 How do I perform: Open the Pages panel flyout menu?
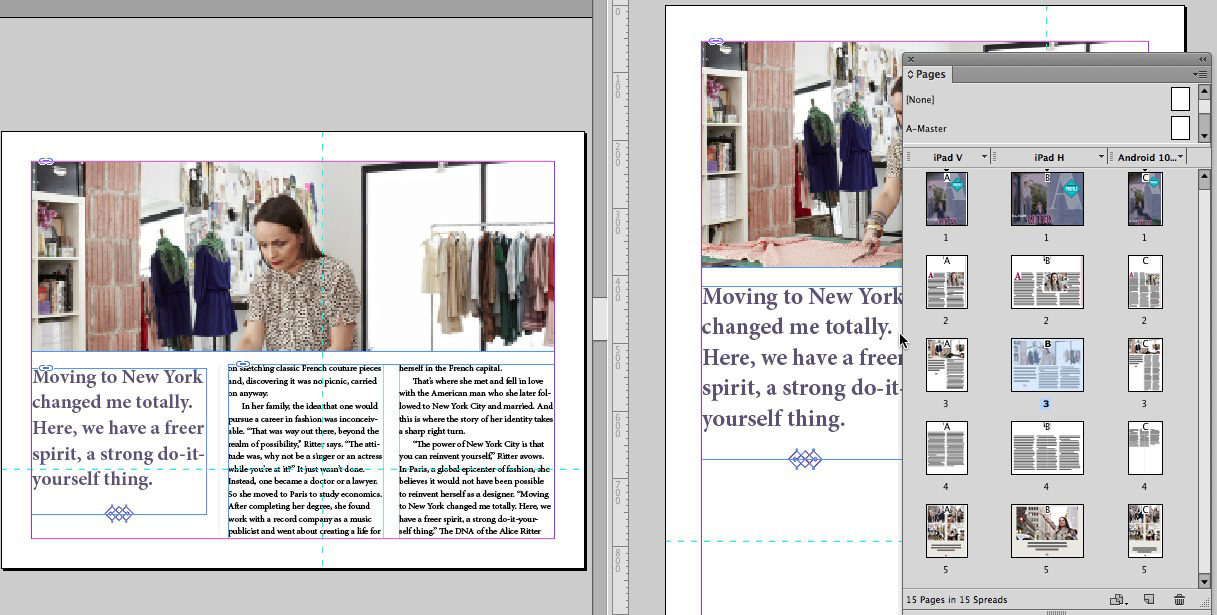tap(1199, 74)
